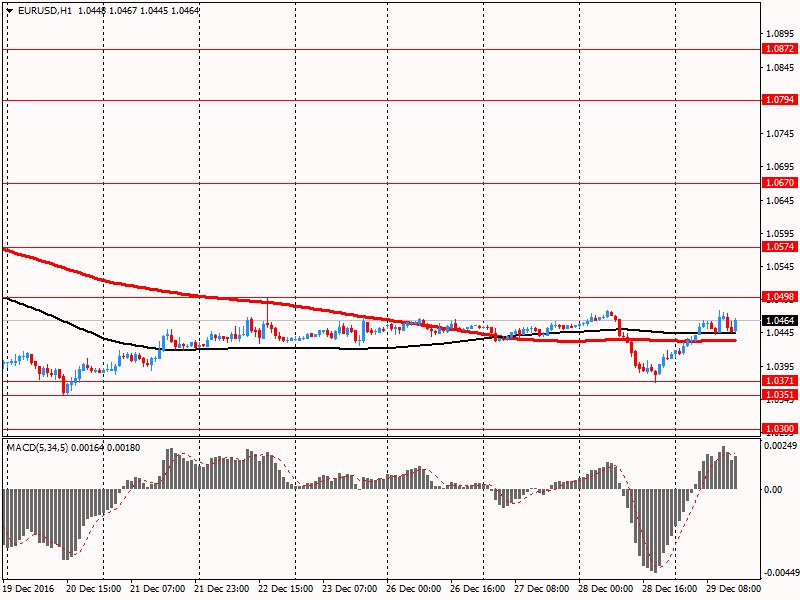Image resolution: width=800 pixels, height=600 pixels.
Task: Click the 1.0745 price scale value
Action: click(x=781, y=134)
